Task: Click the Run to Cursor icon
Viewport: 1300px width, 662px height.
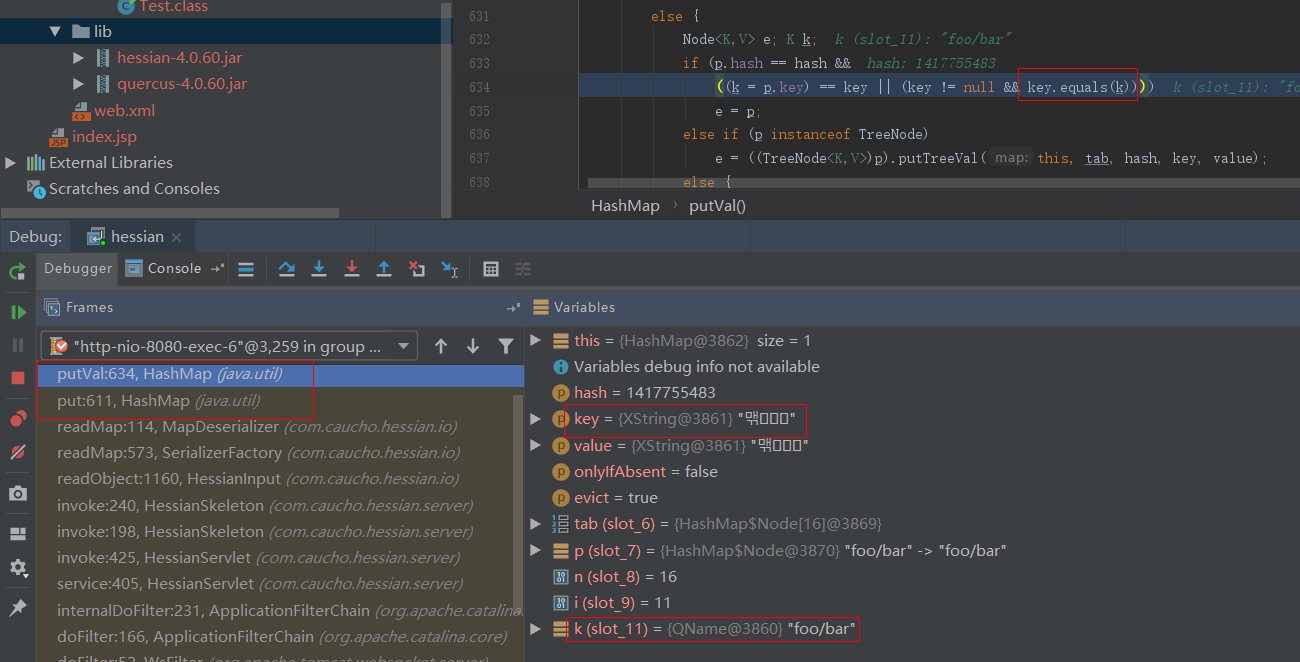Action: (x=450, y=269)
